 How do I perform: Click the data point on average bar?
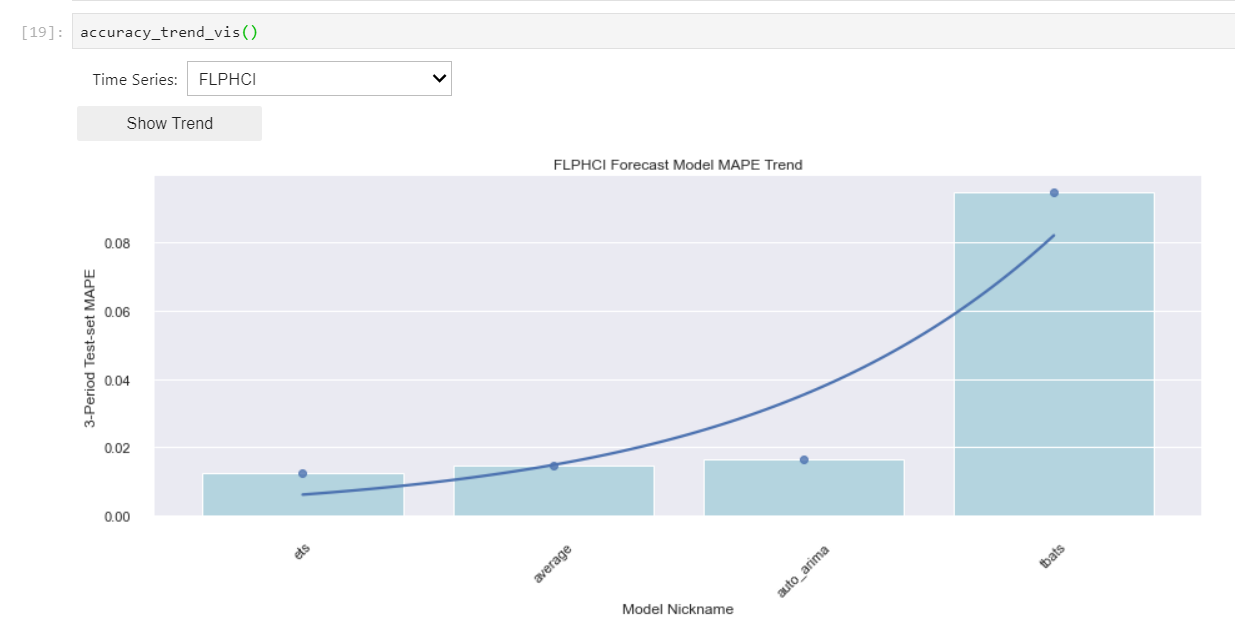554,466
